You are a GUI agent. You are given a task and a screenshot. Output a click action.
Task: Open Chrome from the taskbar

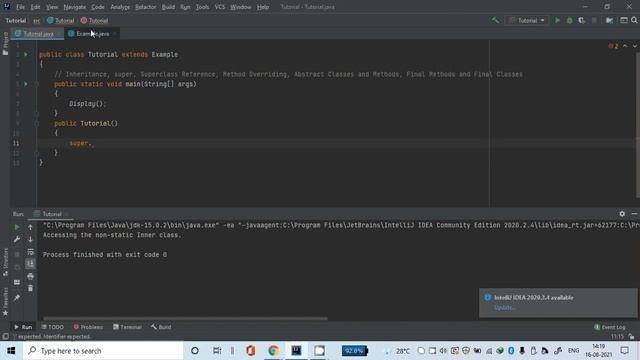pos(273,351)
